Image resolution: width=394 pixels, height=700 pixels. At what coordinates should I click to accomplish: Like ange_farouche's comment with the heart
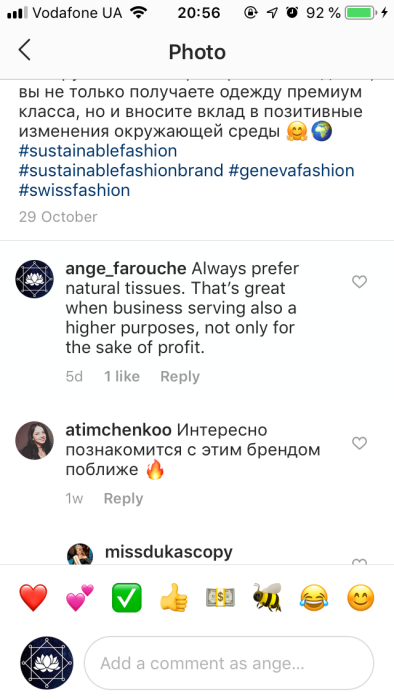359,282
